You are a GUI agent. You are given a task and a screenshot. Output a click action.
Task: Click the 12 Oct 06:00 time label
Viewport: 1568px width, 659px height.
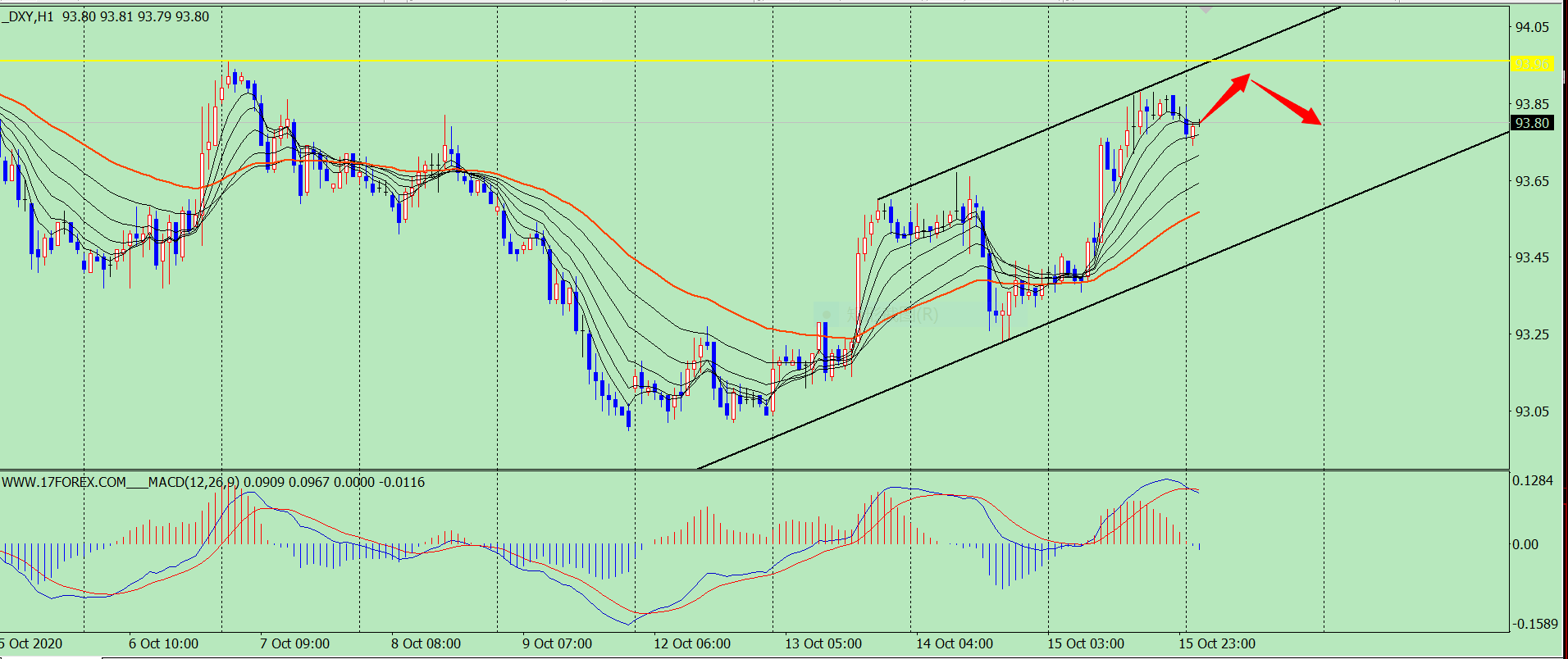click(692, 643)
